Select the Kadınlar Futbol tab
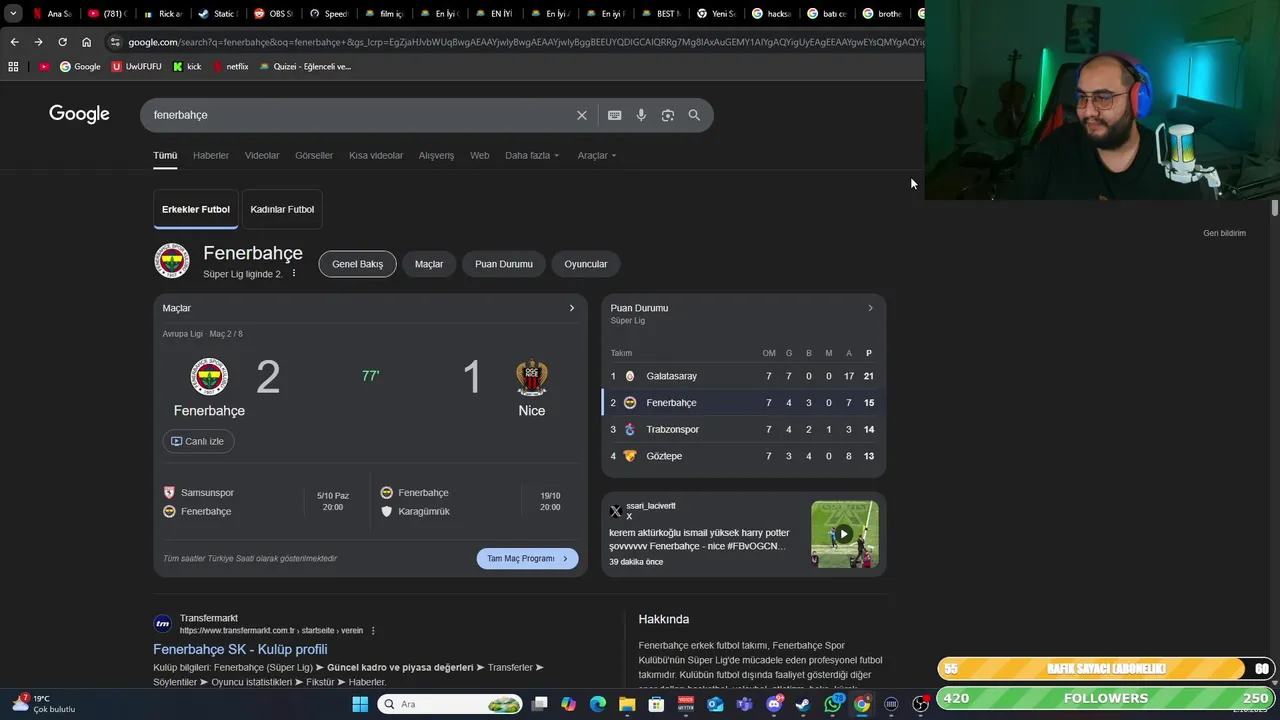Image resolution: width=1280 pixels, height=720 pixels. [x=282, y=209]
